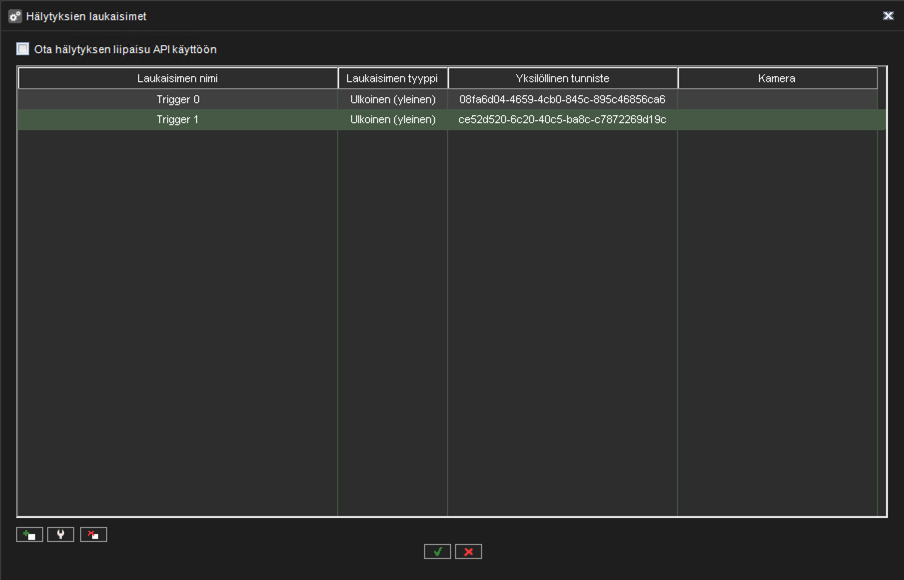Click the 'Kamera' column header

pos(777,77)
